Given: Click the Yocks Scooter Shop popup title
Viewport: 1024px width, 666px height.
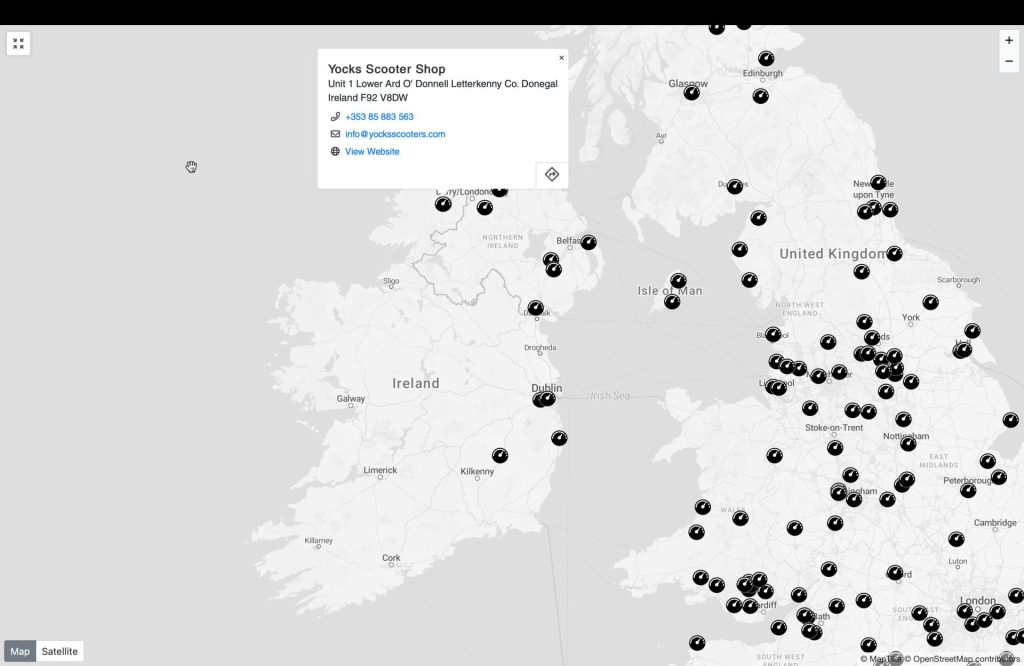Looking at the screenshot, I should click(386, 69).
